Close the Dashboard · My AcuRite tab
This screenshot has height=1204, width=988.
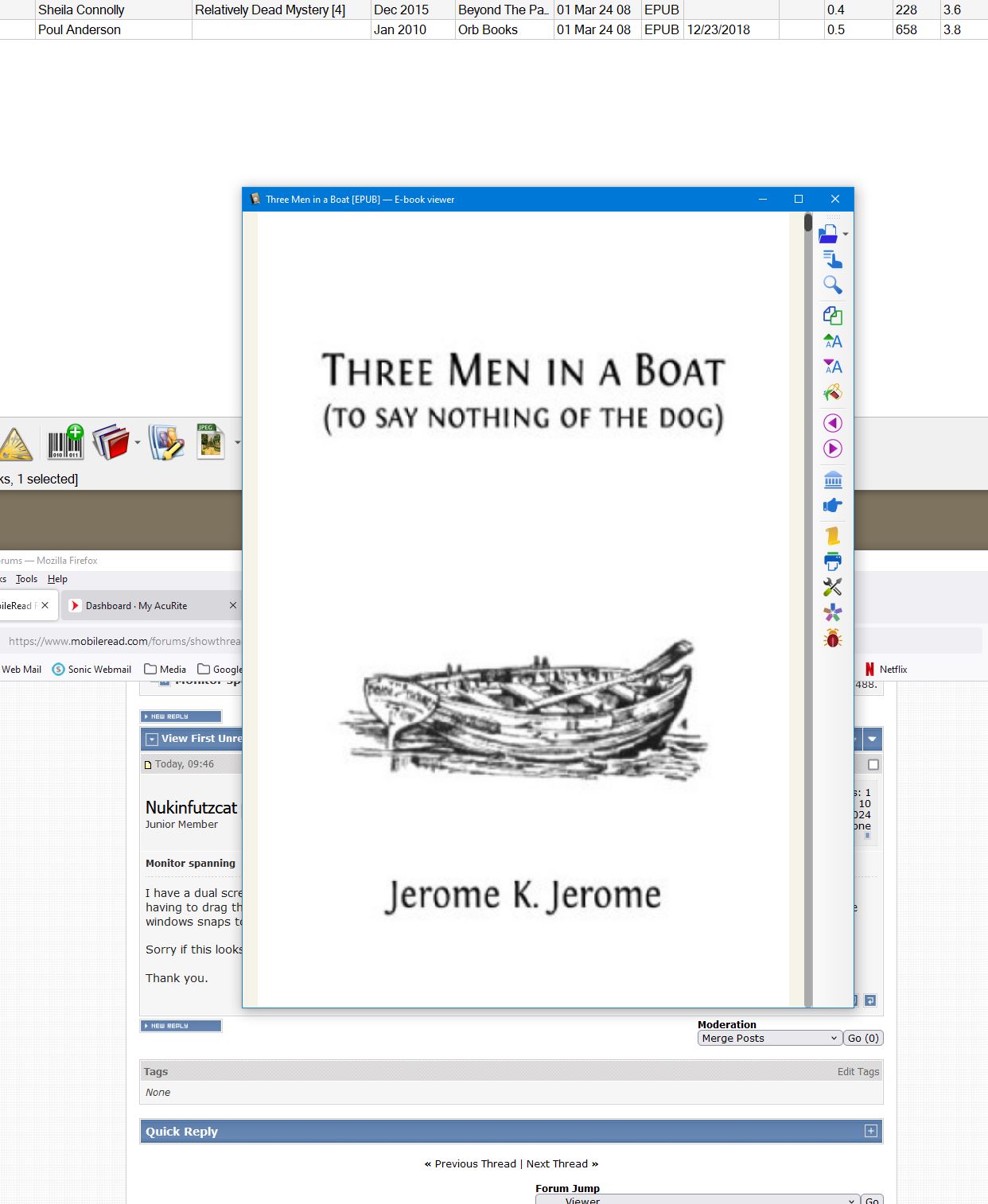(233, 605)
